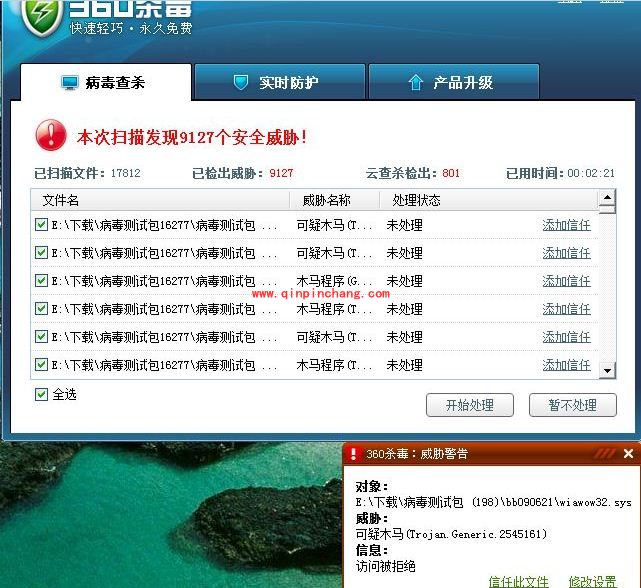Uncheck the first 可疑木马 row checkbox
This screenshot has width=641, height=588.
(x=41, y=224)
